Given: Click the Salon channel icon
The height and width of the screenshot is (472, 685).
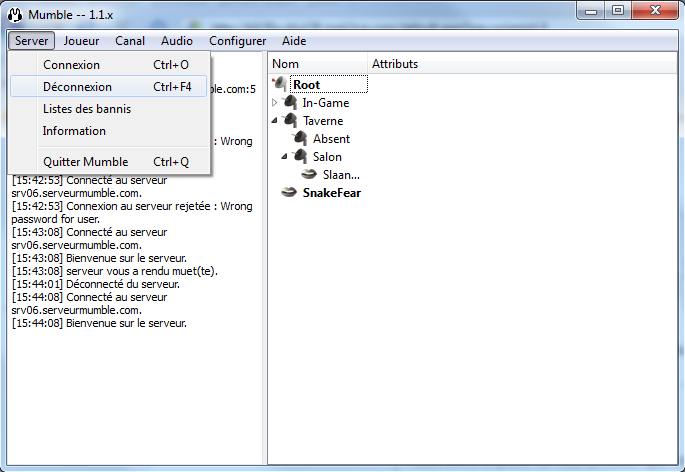Looking at the screenshot, I should (x=300, y=156).
